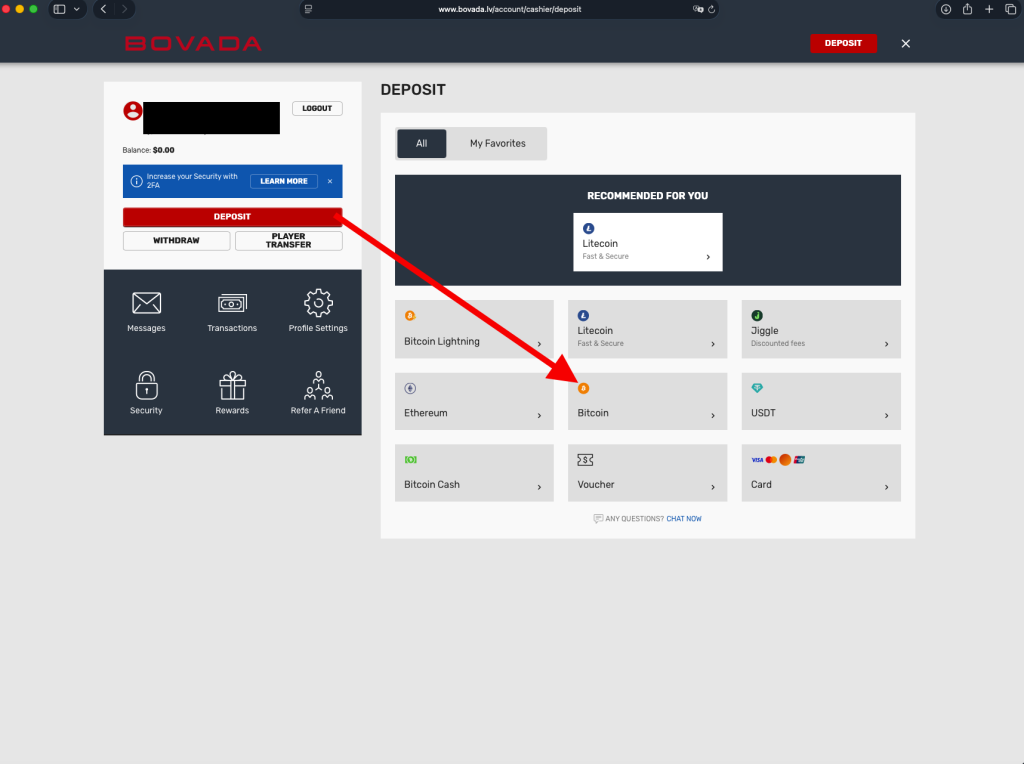The height and width of the screenshot is (764, 1024).
Task: Click the card brand logos icon
Action: pyautogui.click(x=778, y=460)
